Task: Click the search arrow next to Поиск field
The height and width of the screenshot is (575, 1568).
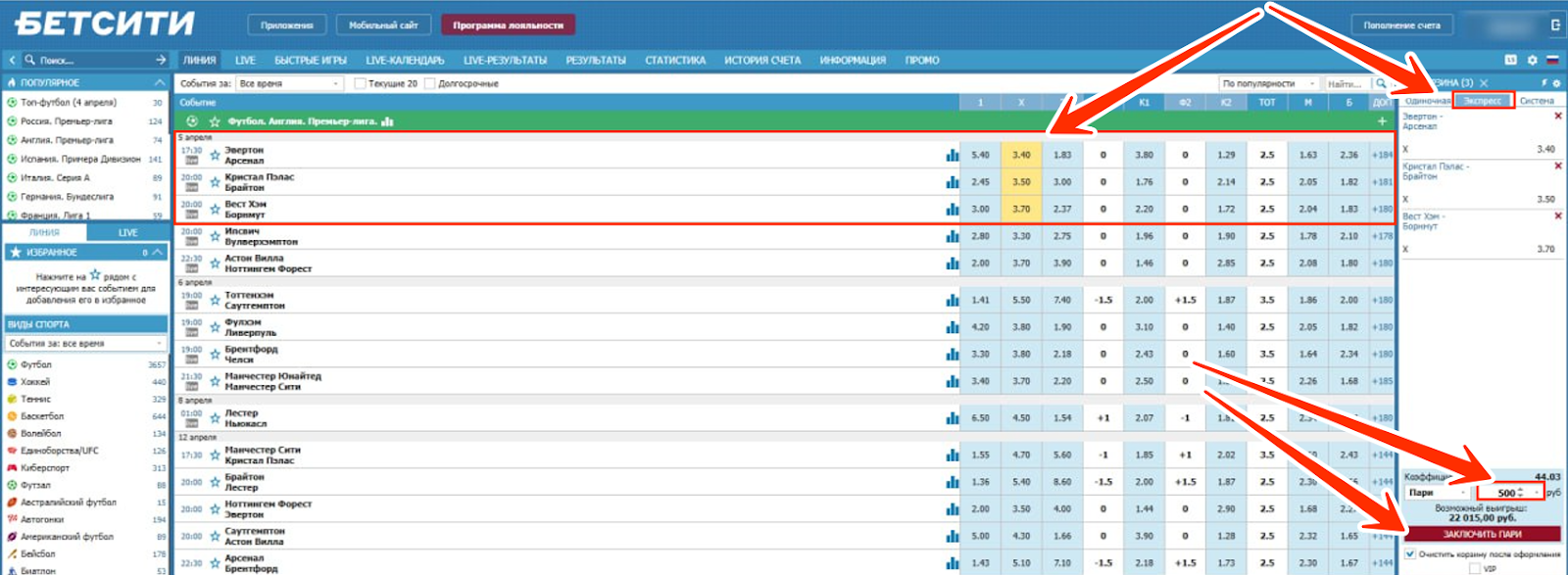Action: pyautogui.click(x=161, y=60)
